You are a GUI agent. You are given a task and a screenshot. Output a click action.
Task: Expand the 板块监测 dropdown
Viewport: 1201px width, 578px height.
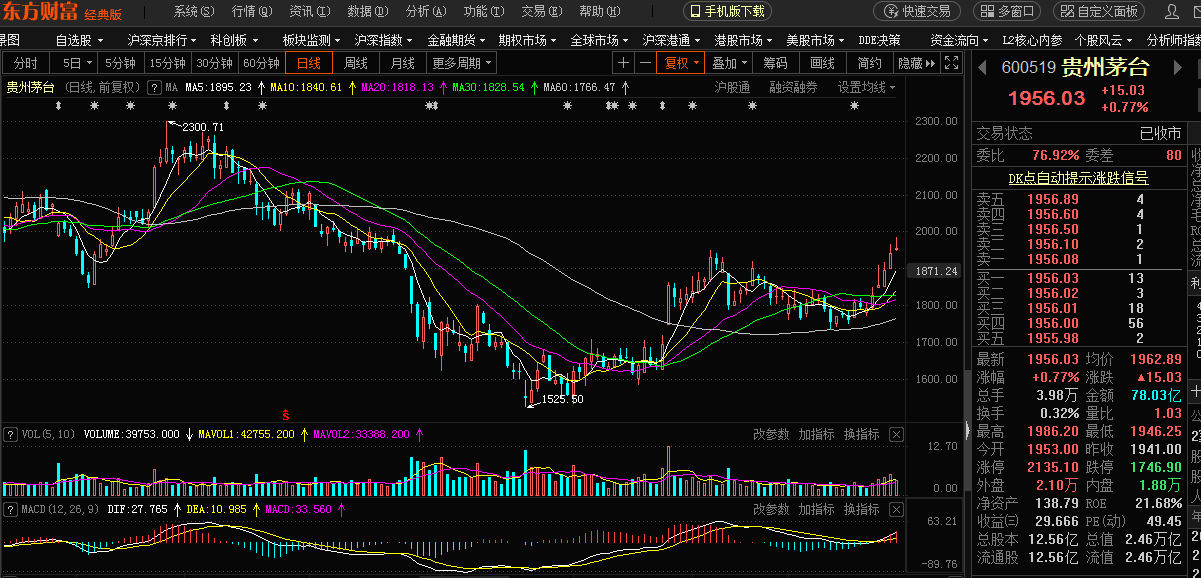(311, 40)
